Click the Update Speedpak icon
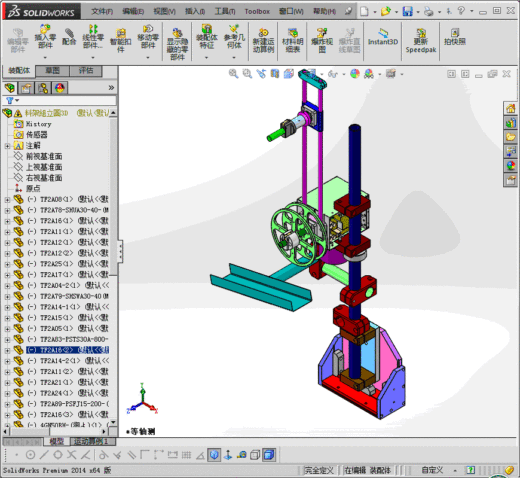Screen dimensions: 520x478 [421, 41]
